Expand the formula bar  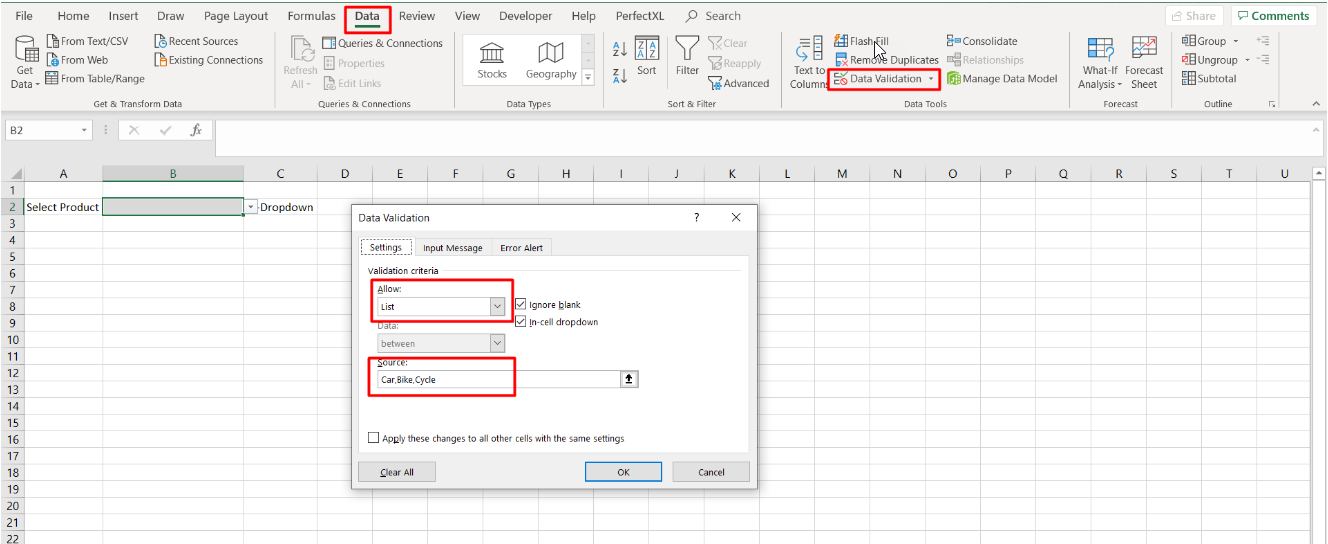pyautogui.click(x=1317, y=129)
